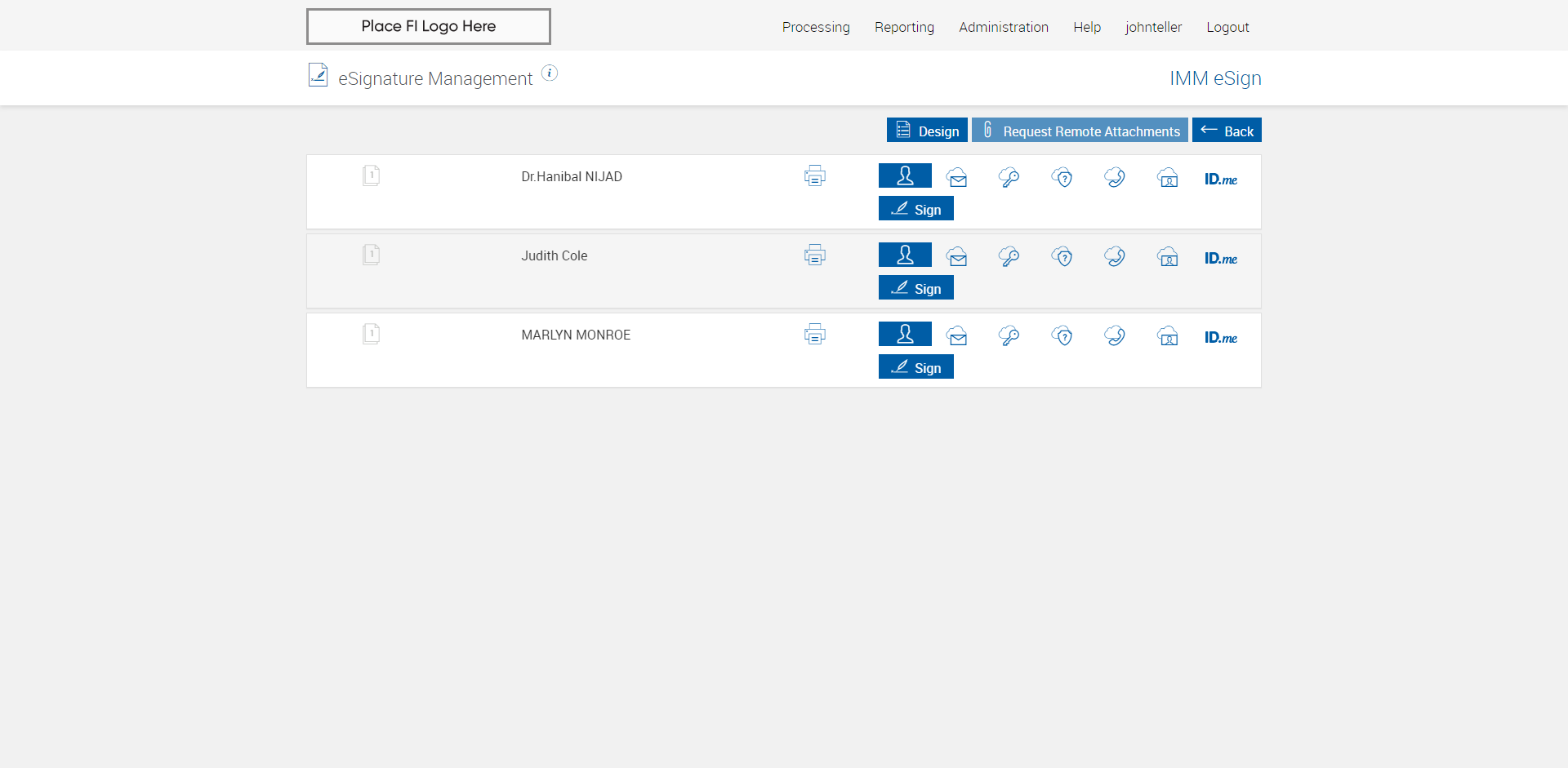Choose cloud phone option for MARLYN MONROE
Image resolution: width=1568 pixels, height=768 pixels.
tap(1115, 335)
